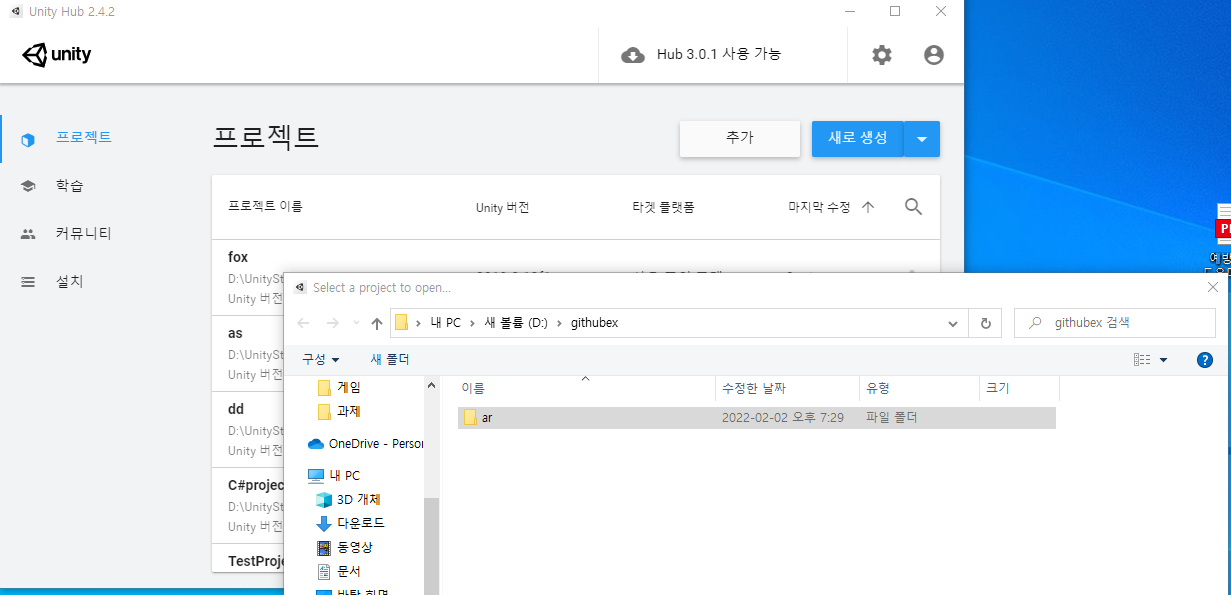Select the as project row
1231x595 pixels.
(248, 353)
